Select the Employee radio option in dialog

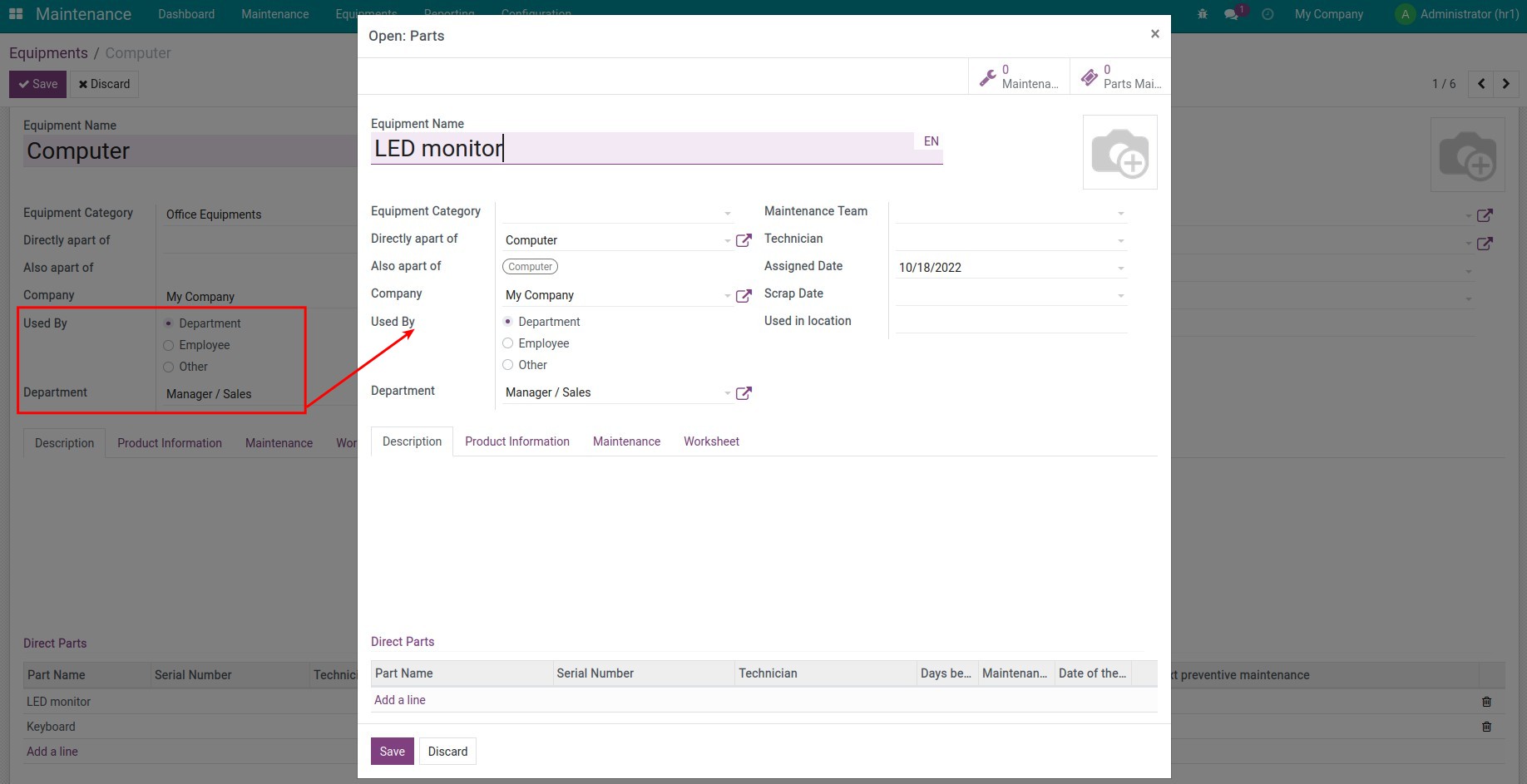tap(508, 343)
